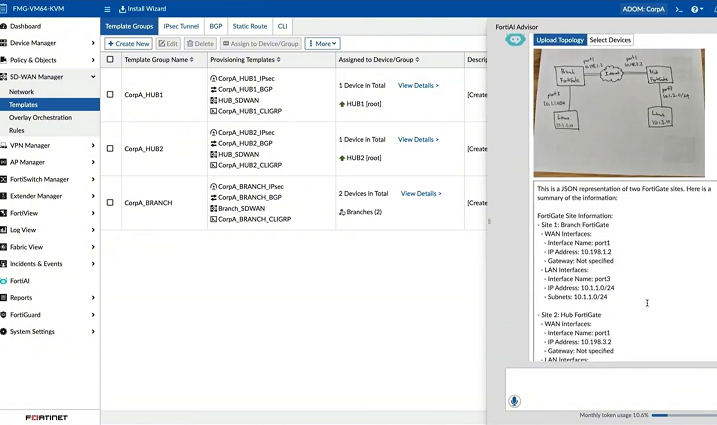Click the Incidents & Events sidebar icon

[x=4, y=264]
